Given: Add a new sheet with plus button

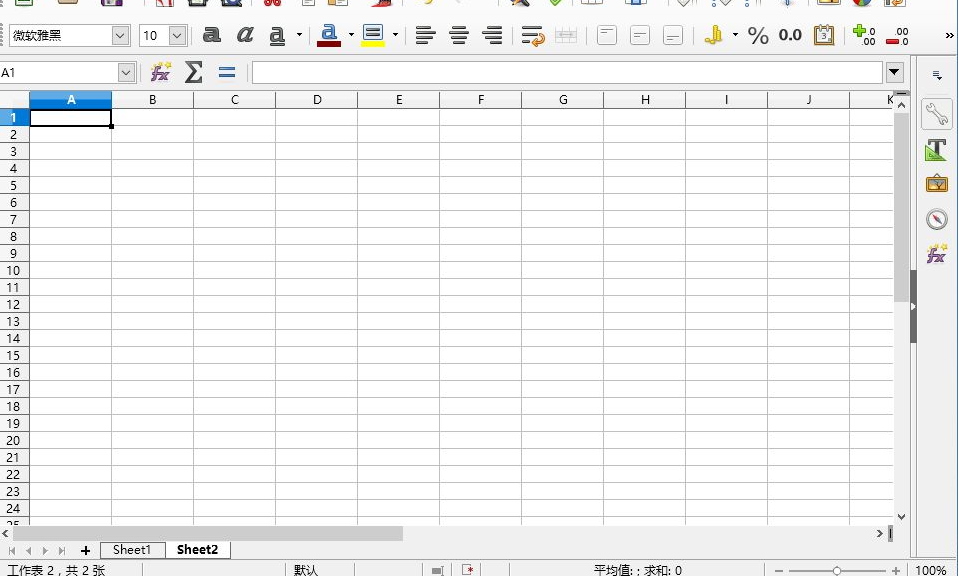Looking at the screenshot, I should coord(86,551).
